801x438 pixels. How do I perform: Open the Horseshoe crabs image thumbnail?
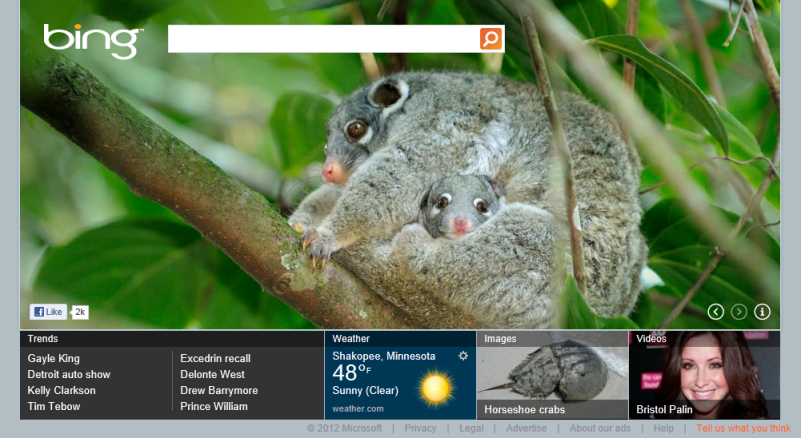click(552, 375)
